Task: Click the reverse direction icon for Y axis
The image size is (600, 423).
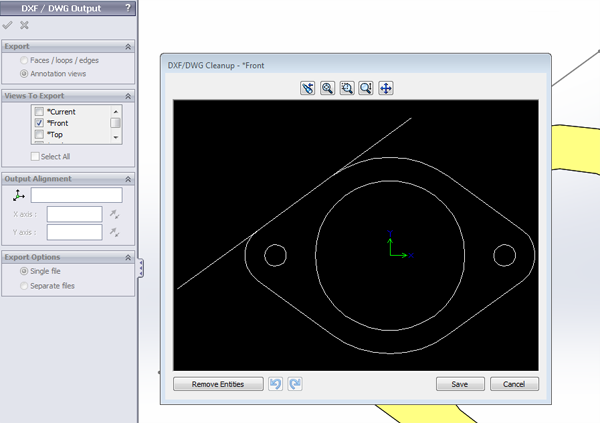Action: [114, 232]
